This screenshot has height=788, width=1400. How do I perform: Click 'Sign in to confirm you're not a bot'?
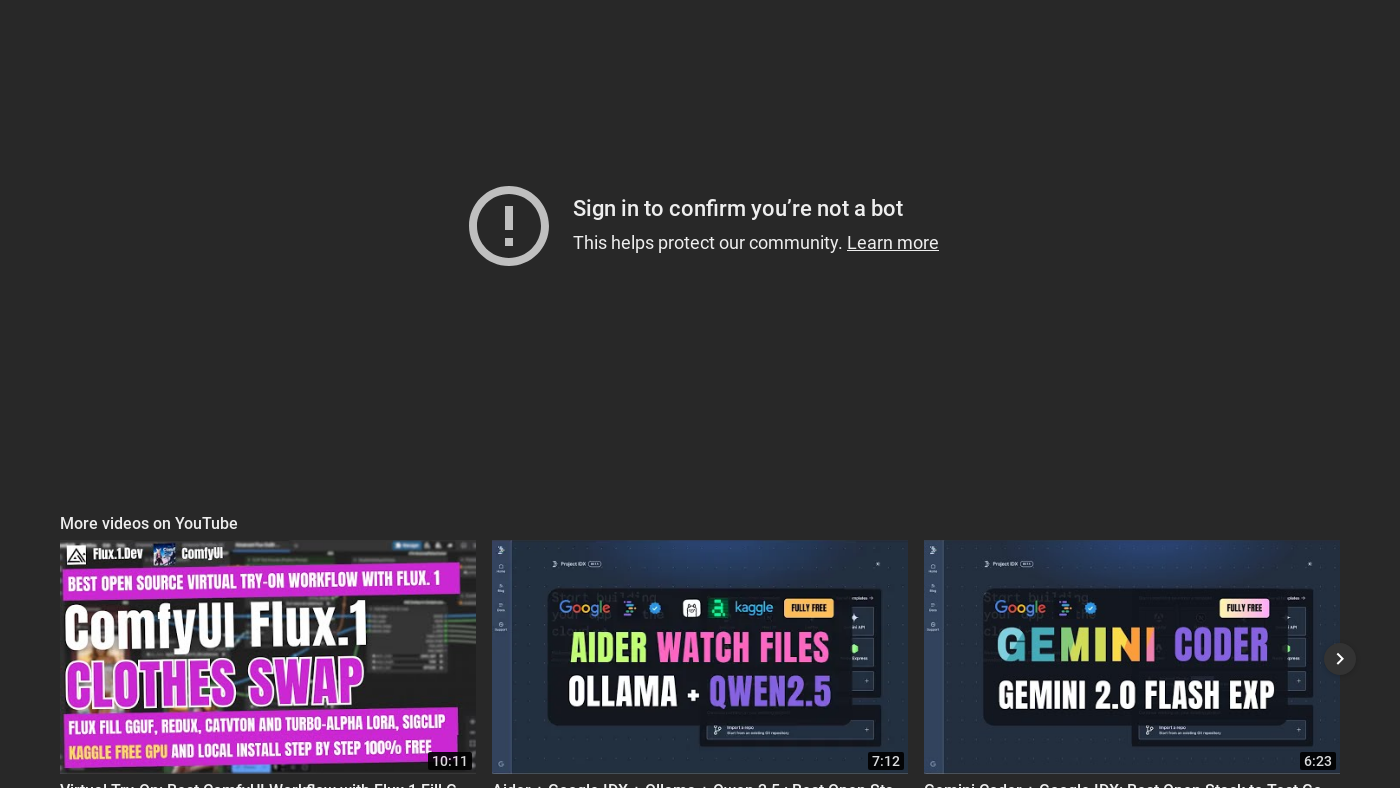click(x=738, y=209)
